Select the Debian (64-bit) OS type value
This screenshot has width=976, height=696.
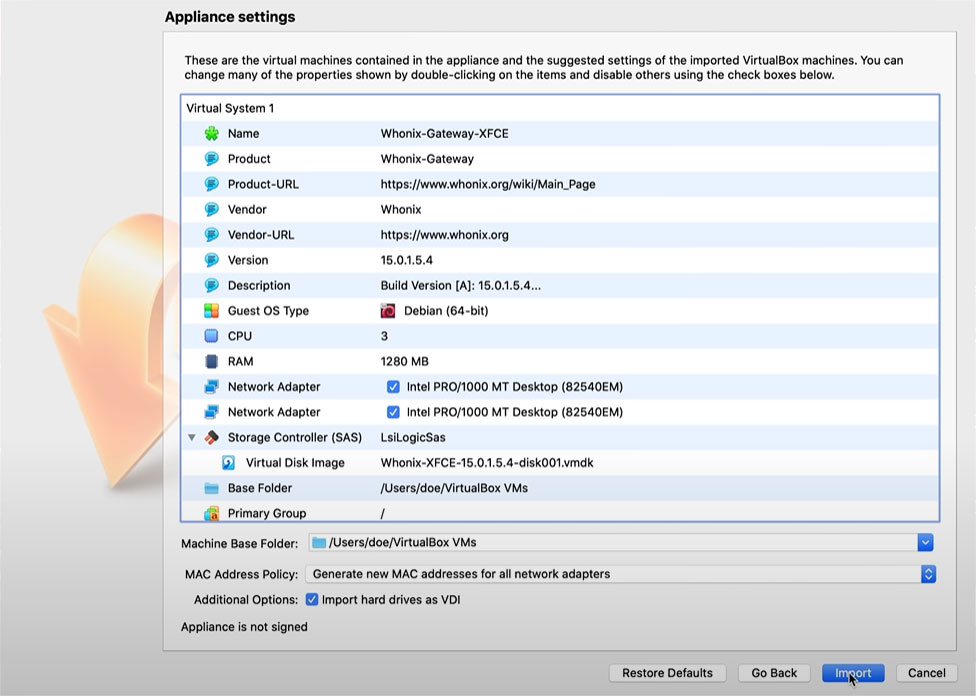[446, 311]
